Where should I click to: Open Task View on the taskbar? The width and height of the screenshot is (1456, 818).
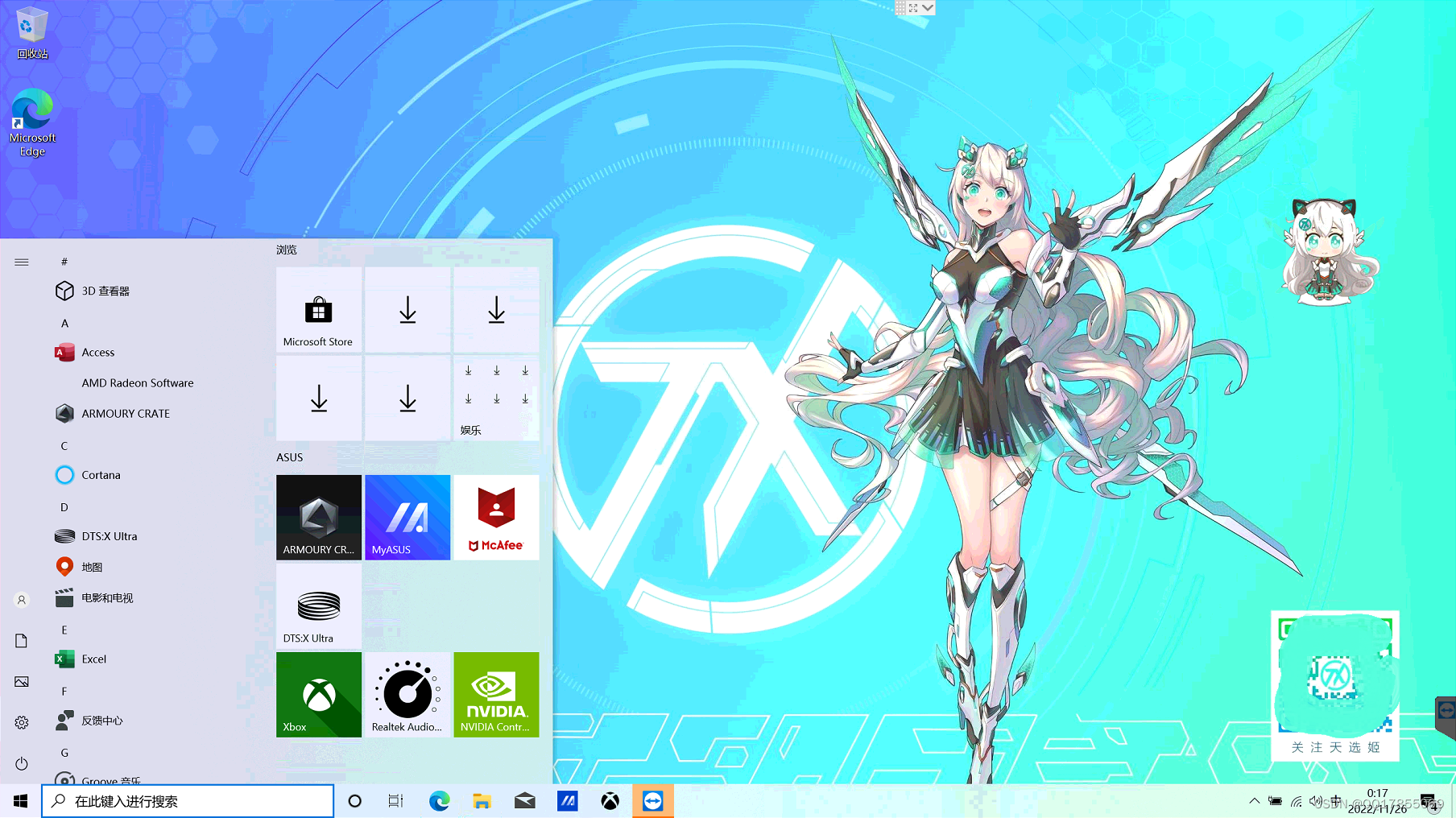(395, 801)
